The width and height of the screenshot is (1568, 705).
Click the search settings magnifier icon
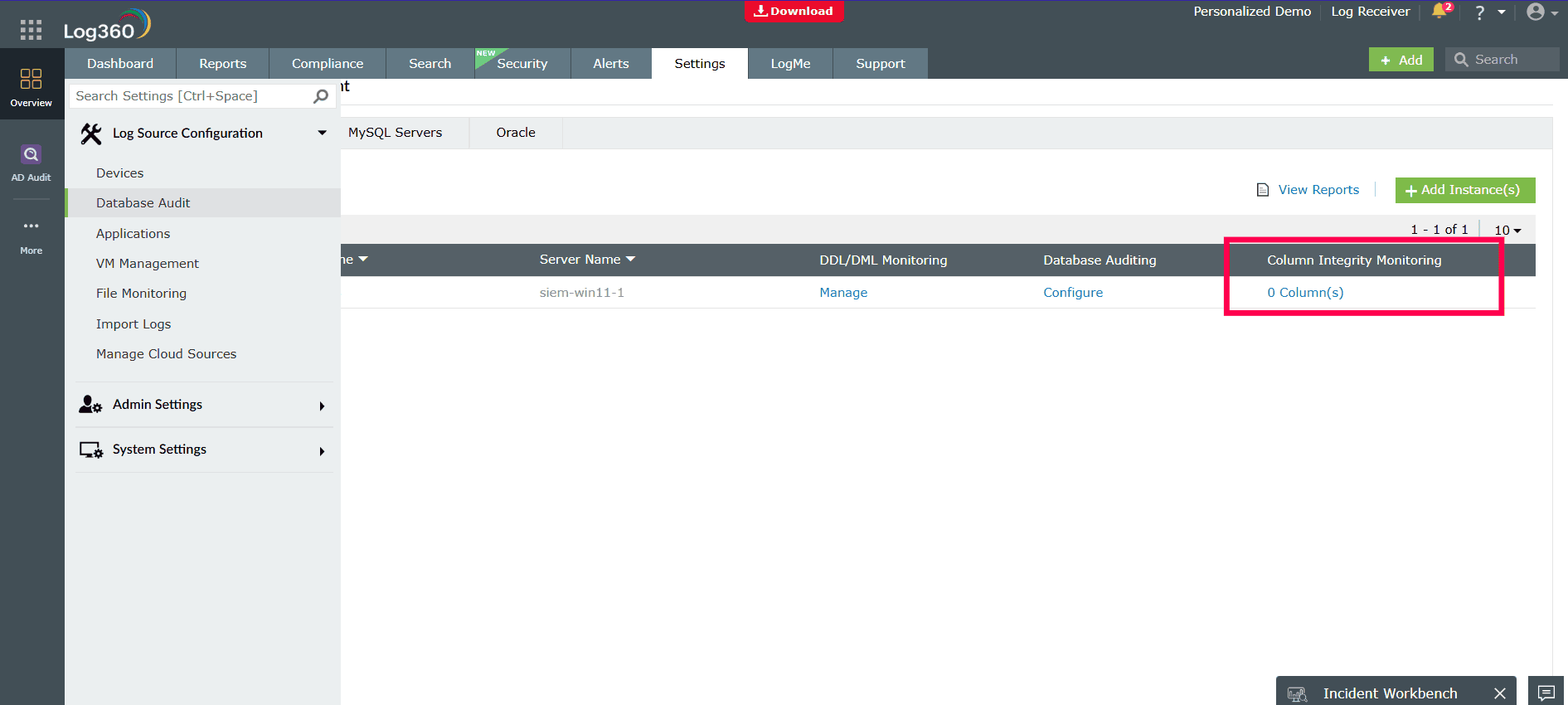321,96
